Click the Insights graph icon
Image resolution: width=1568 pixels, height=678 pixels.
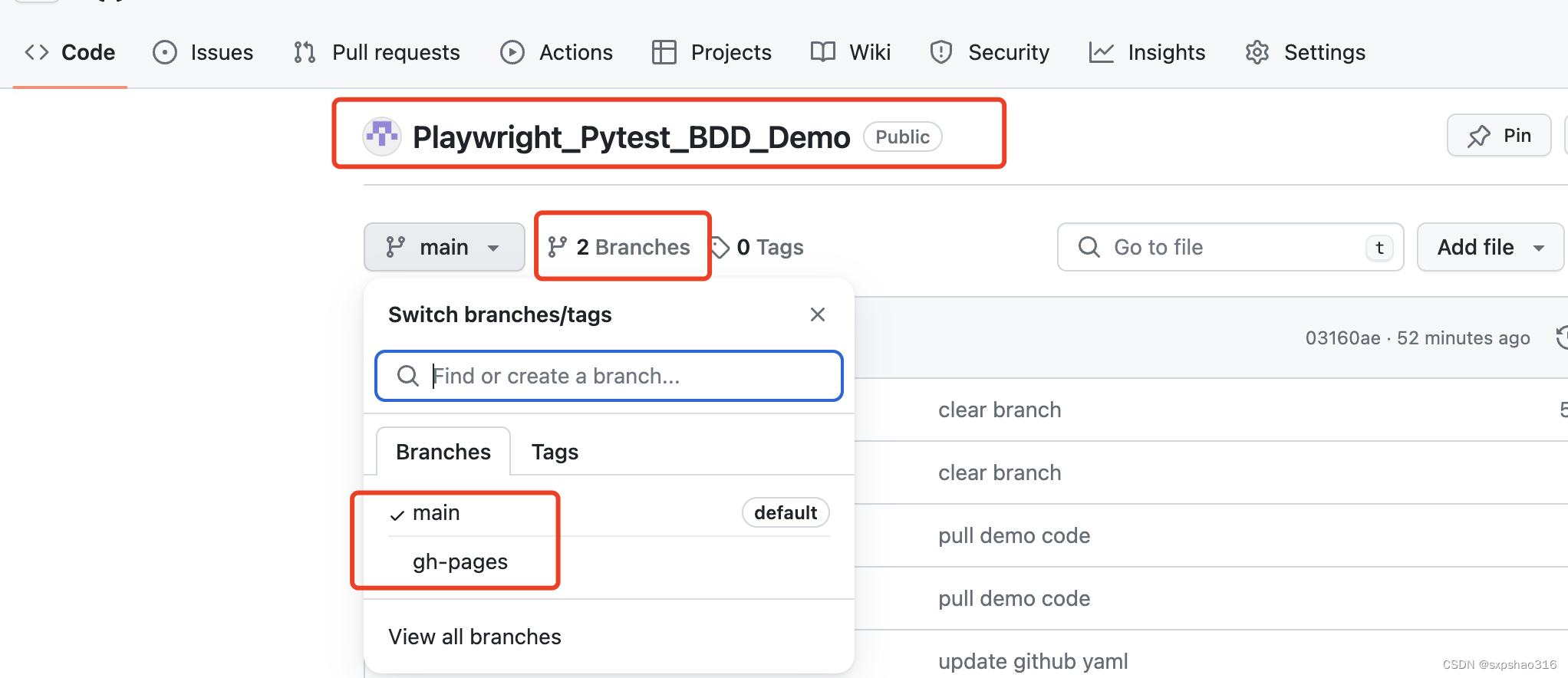coord(1101,52)
